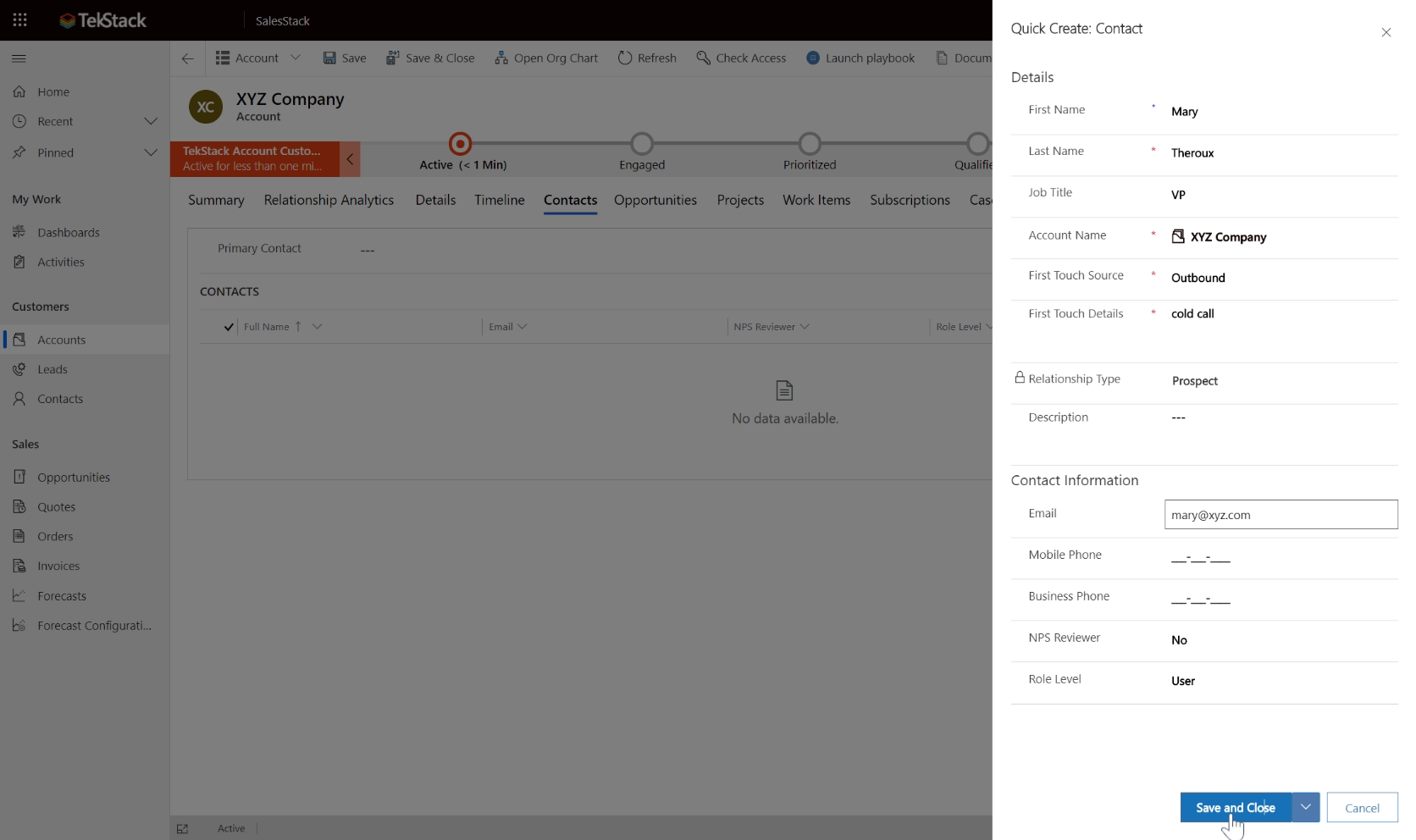The image size is (1416, 840).
Task: Collapse the business process flow chevron
Action: point(350,159)
